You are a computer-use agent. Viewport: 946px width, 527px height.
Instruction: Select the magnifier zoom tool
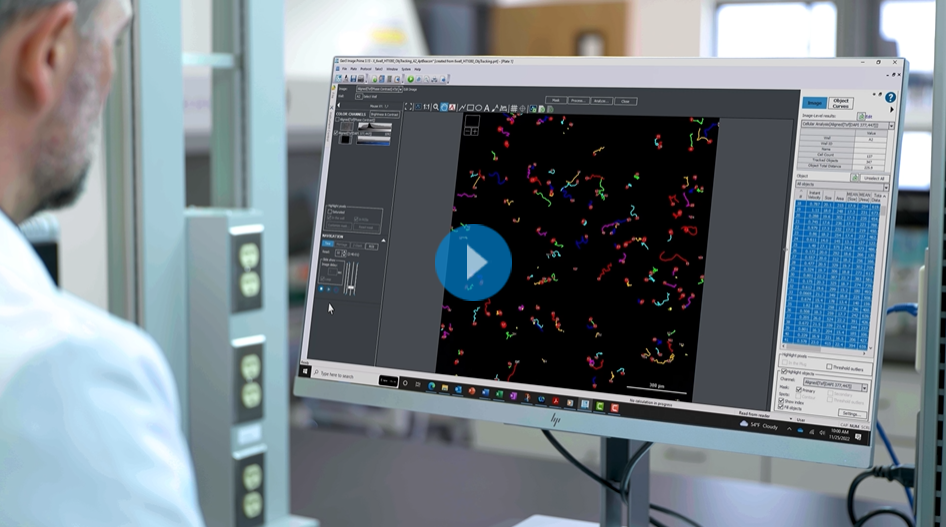point(436,107)
